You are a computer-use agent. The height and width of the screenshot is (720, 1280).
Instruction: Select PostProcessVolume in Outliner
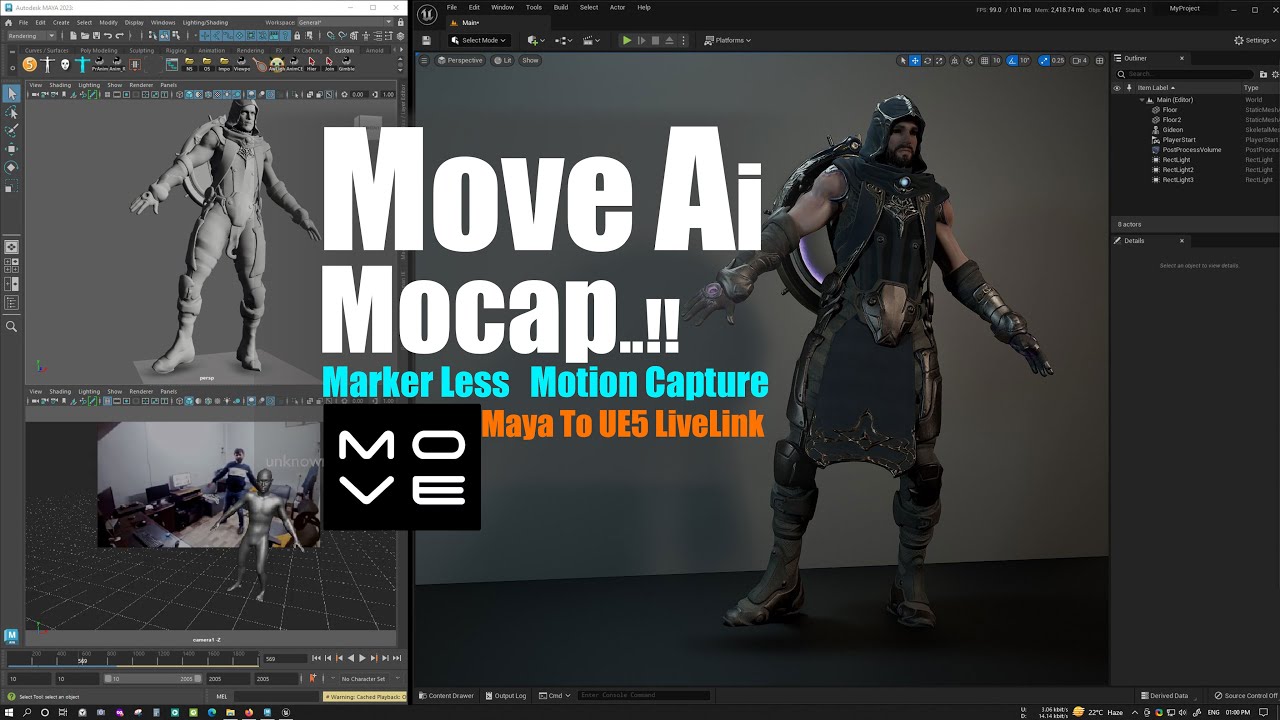1191,150
